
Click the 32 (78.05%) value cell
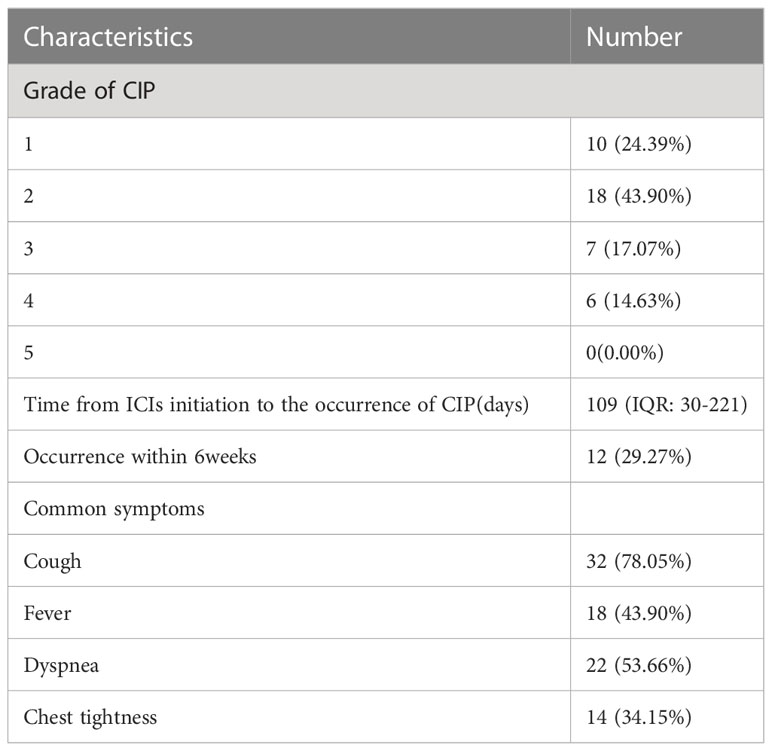pyautogui.click(x=639, y=561)
